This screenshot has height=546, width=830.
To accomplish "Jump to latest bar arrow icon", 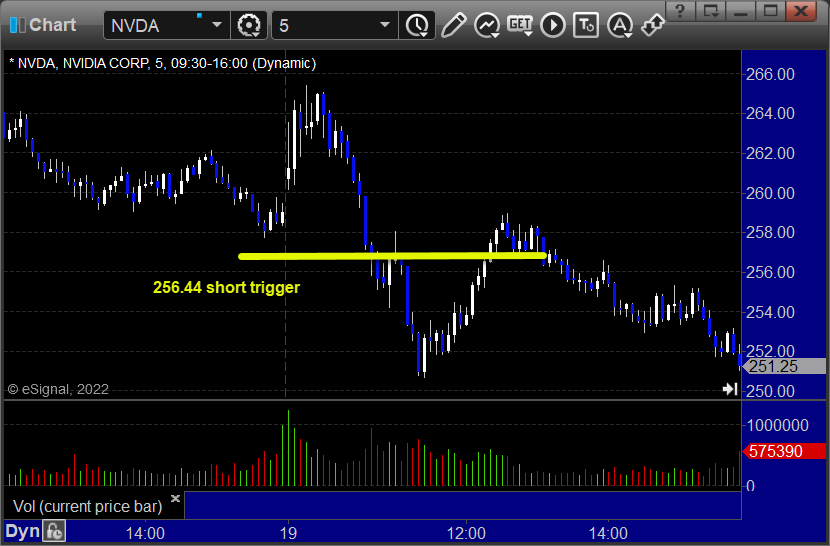I will 730,389.
